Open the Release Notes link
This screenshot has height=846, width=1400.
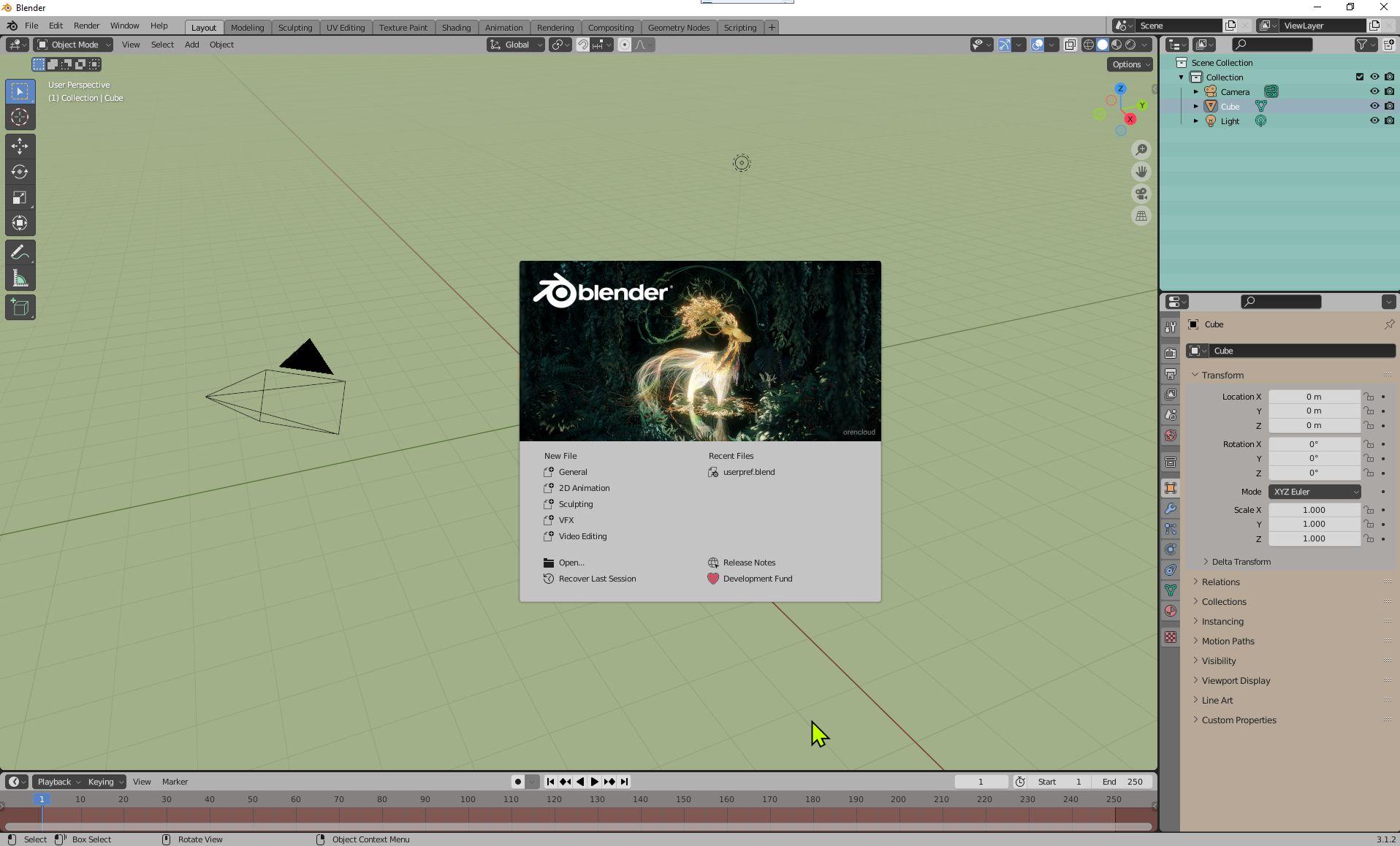[x=742, y=563]
